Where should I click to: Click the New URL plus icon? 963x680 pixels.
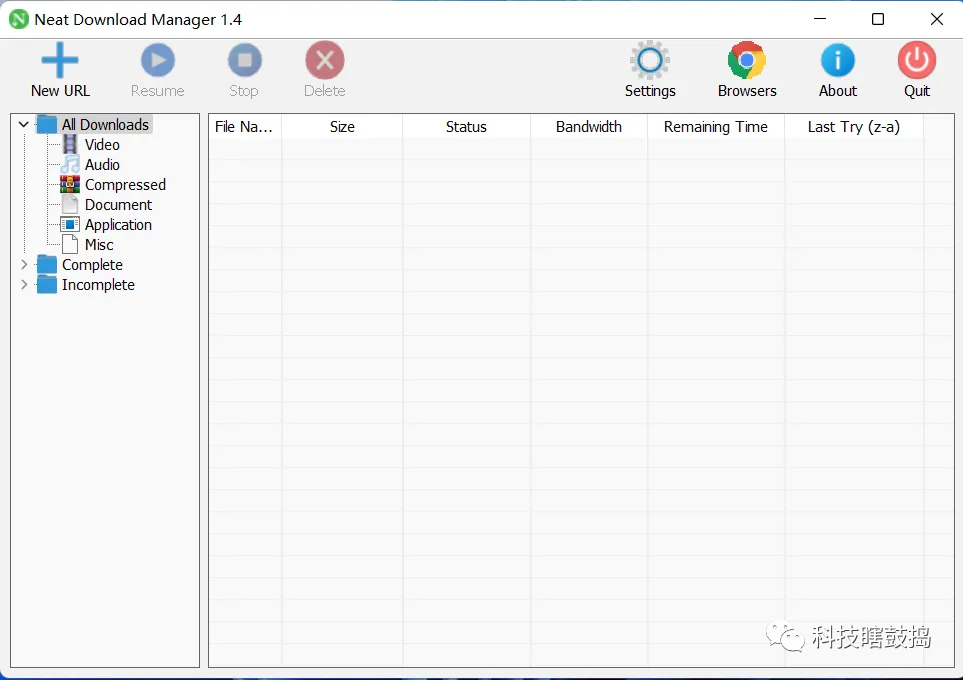[60, 60]
